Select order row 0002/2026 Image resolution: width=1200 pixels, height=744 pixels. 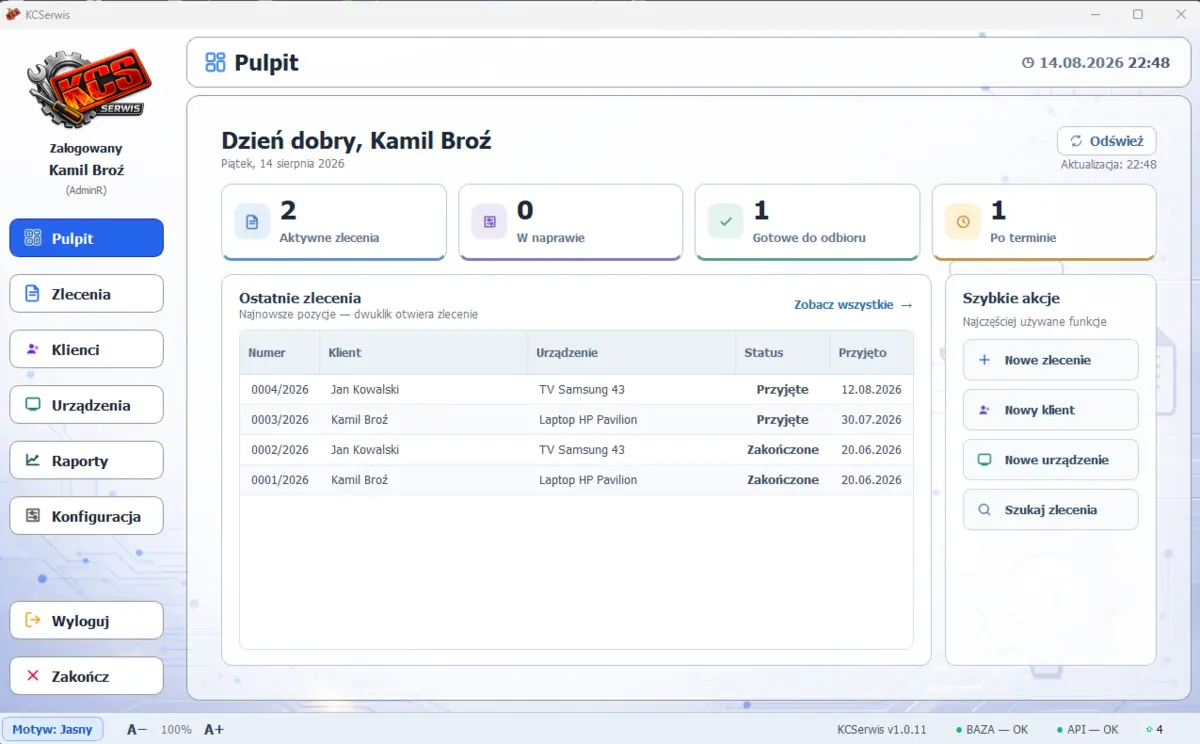576,450
